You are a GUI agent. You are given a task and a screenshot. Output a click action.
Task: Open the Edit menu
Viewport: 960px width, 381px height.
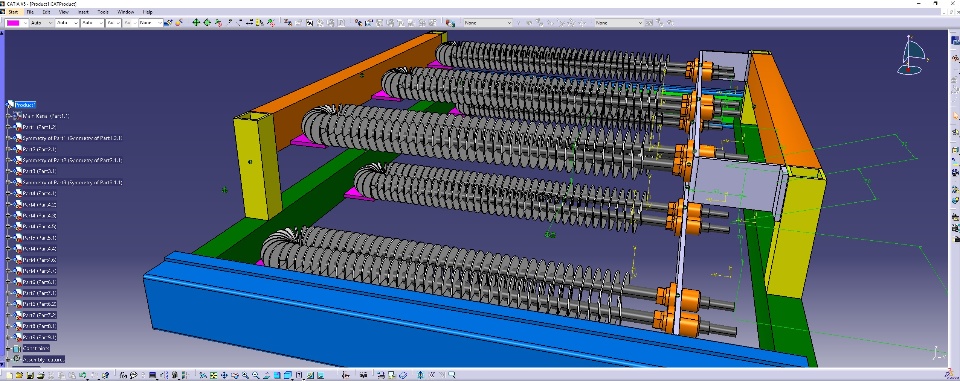point(46,12)
